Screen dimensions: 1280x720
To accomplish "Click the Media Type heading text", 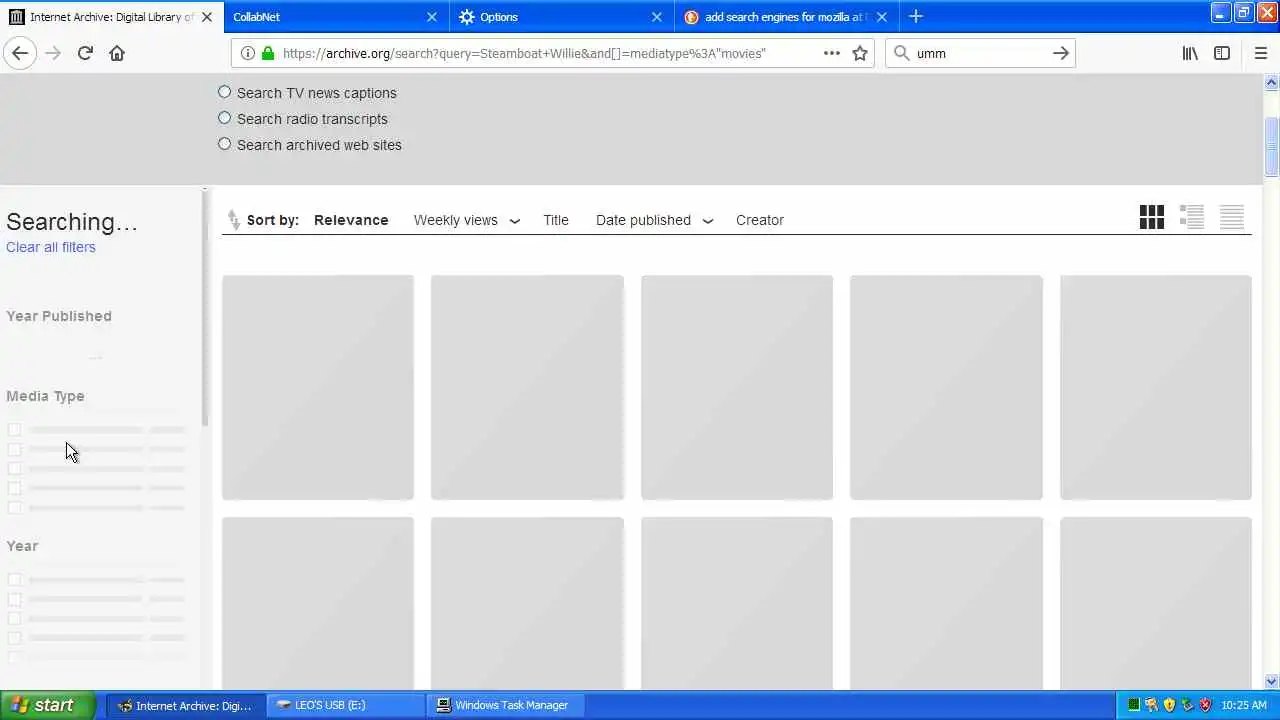I will (45, 396).
